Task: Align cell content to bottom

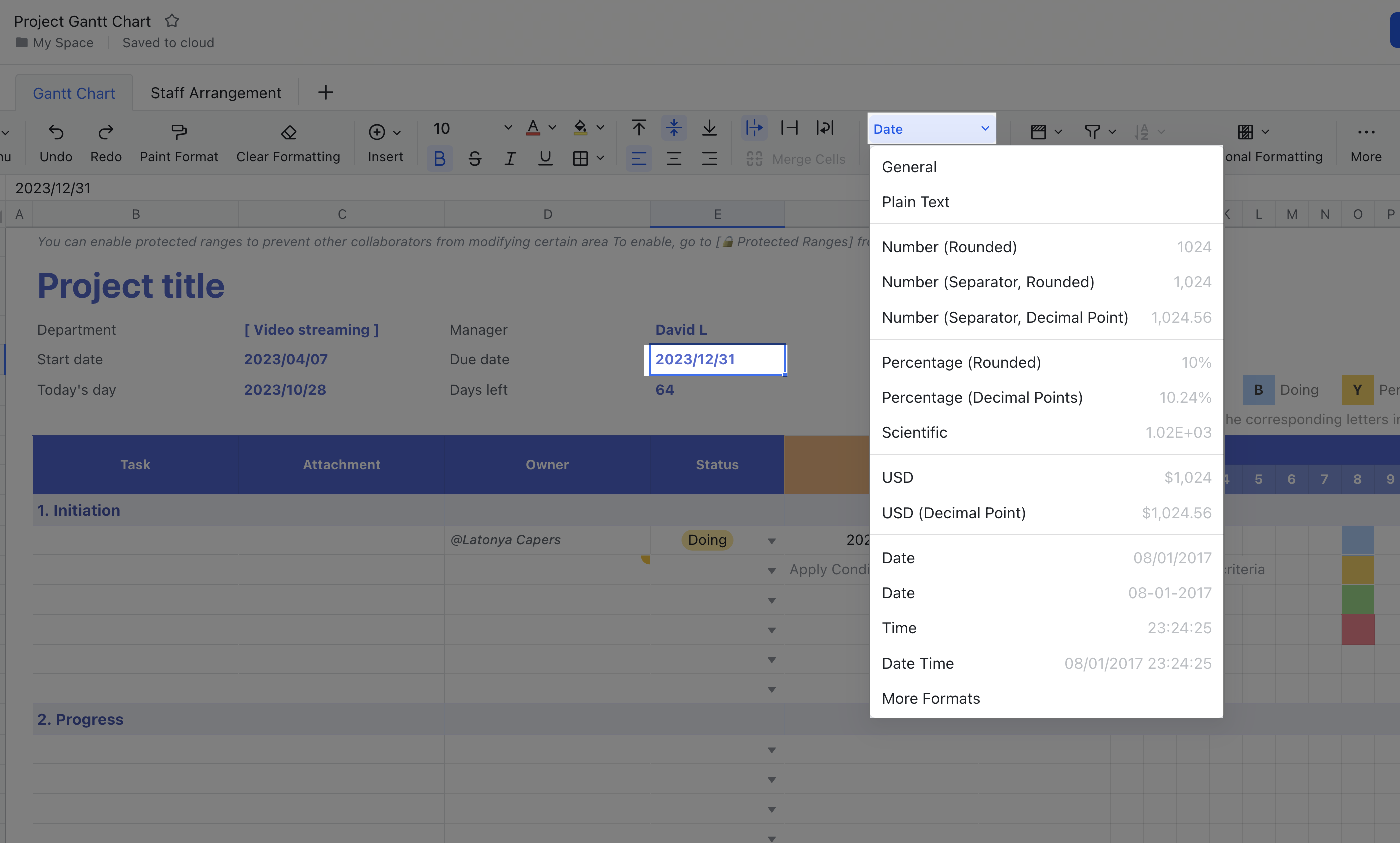Action: (x=709, y=128)
